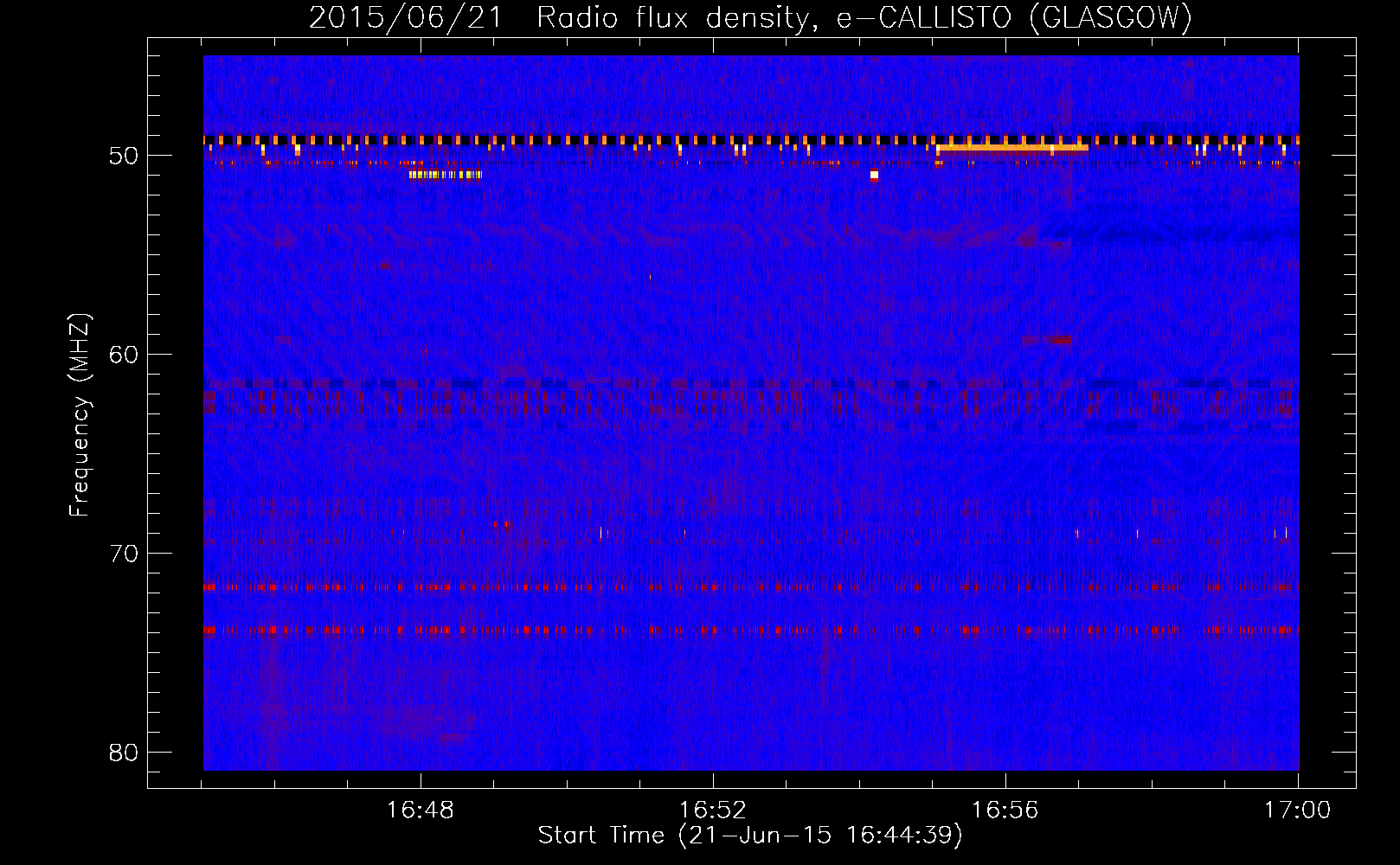Click the 60 frequency tick label
1400x865 pixels.
point(124,355)
